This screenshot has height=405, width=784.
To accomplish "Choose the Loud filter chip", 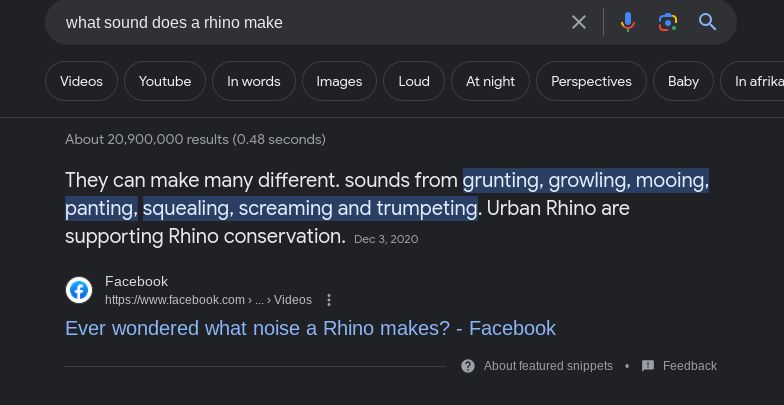I will pyautogui.click(x=414, y=82).
